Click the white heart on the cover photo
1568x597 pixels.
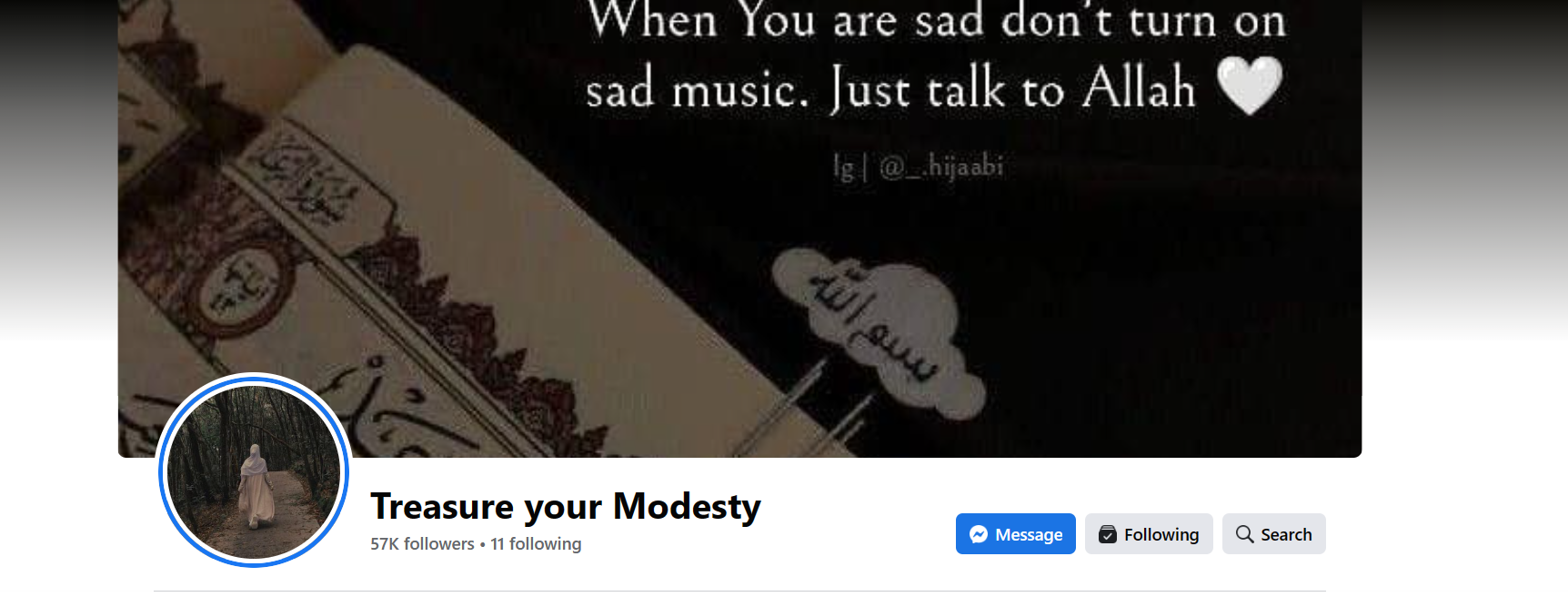click(x=1251, y=85)
